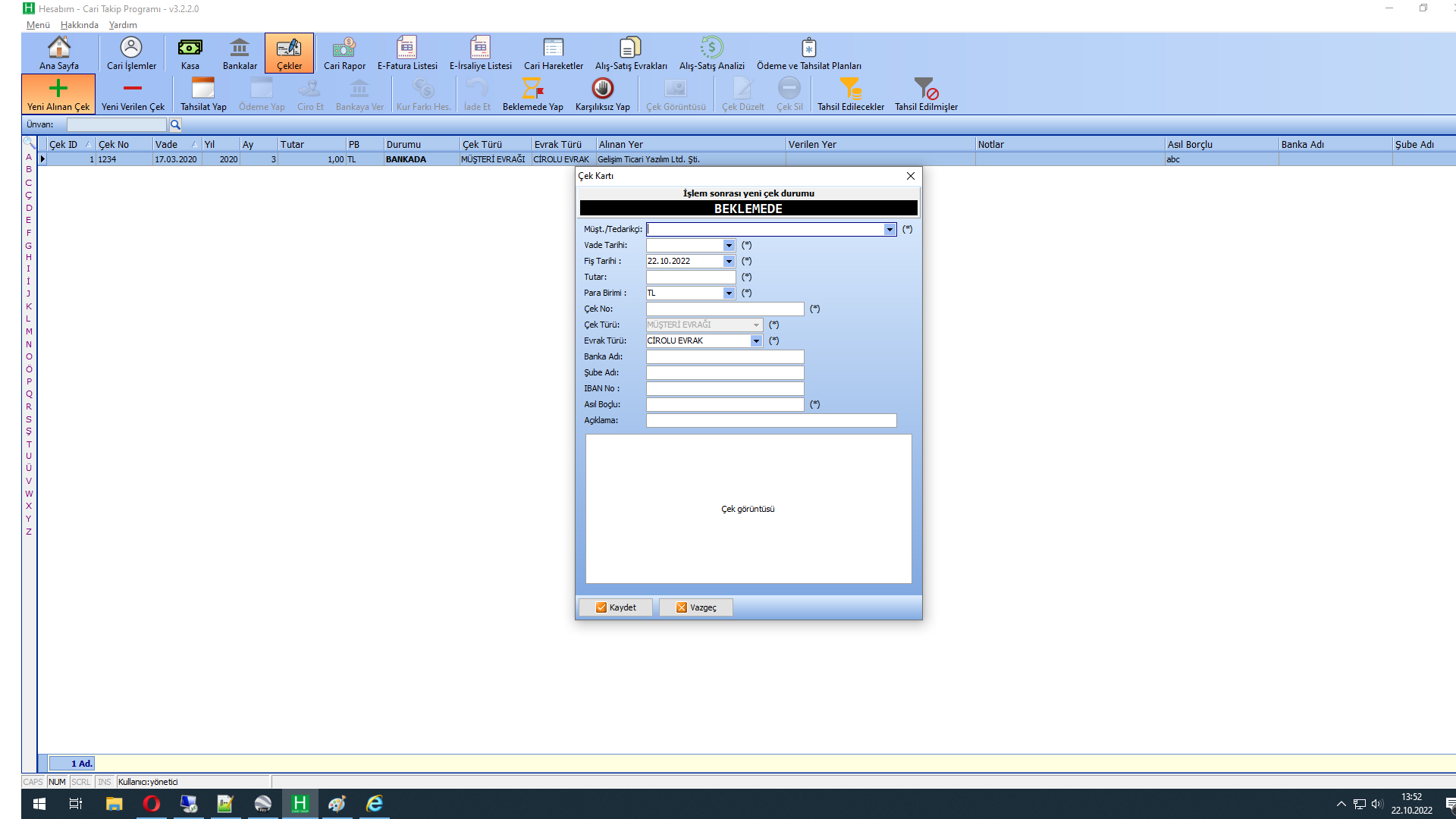Click Şube Adı input field
Viewport: 1456px width, 819px height.
click(725, 372)
